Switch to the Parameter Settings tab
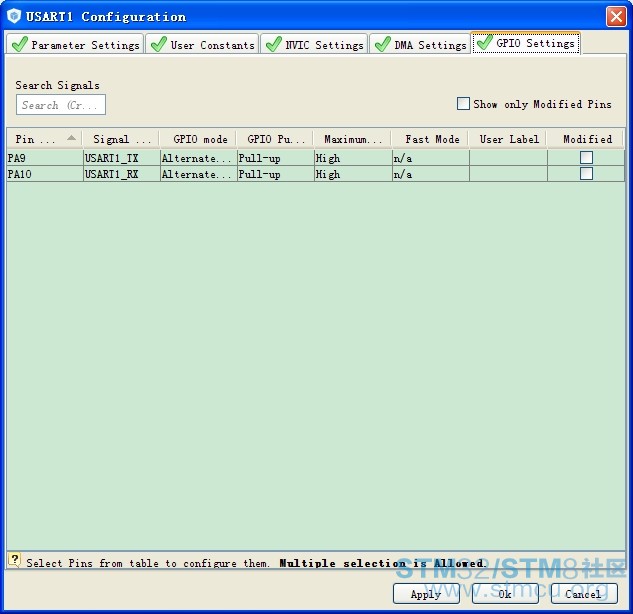Image resolution: width=633 pixels, height=614 pixels. (x=75, y=44)
